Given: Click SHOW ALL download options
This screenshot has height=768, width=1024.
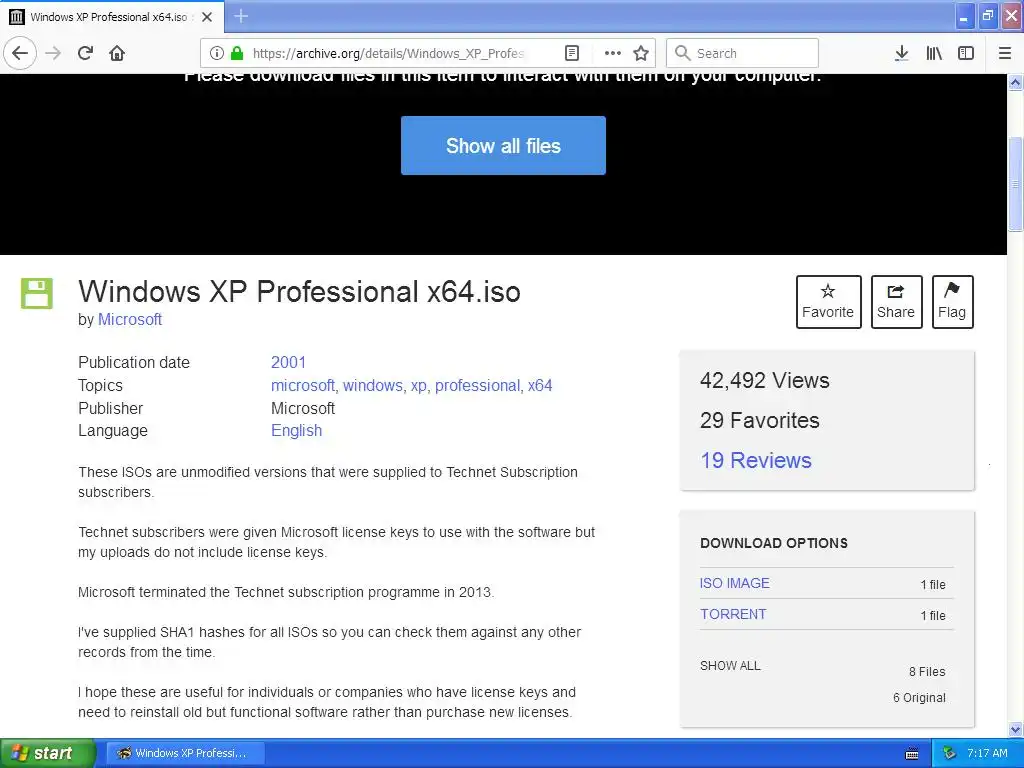Looking at the screenshot, I should (x=730, y=666).
